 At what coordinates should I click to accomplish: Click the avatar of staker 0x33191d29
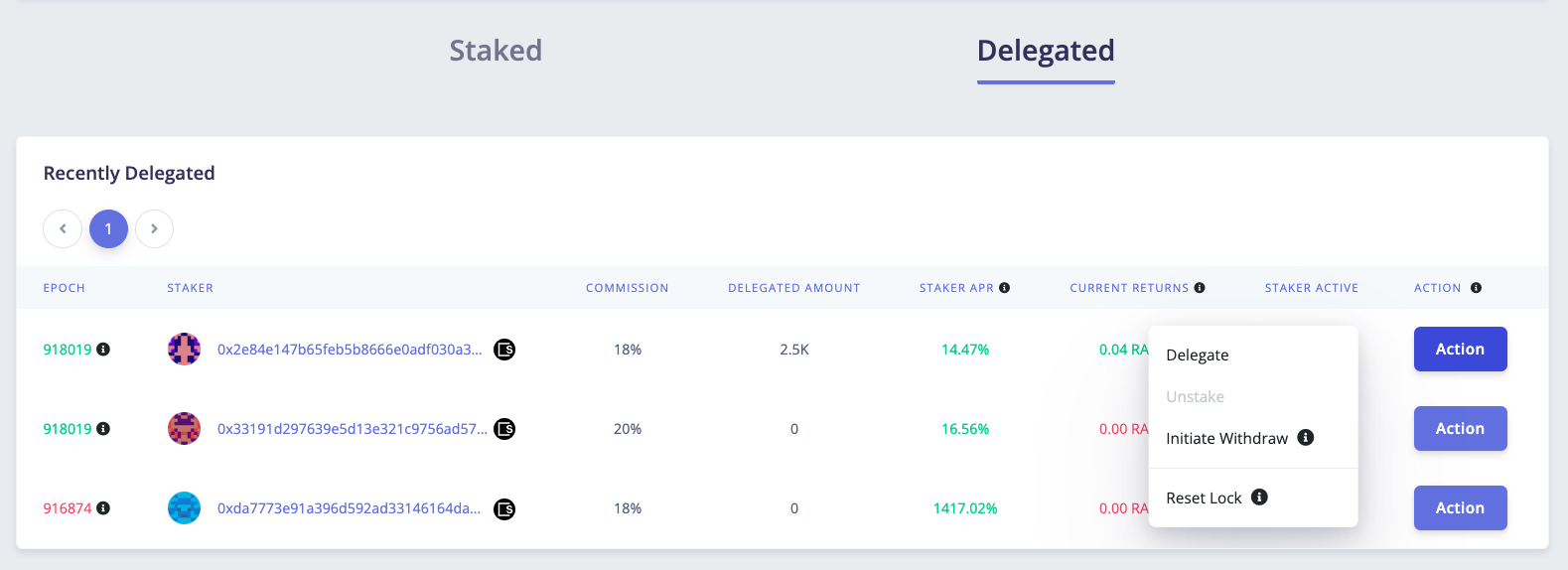click(x=184, y=429)
